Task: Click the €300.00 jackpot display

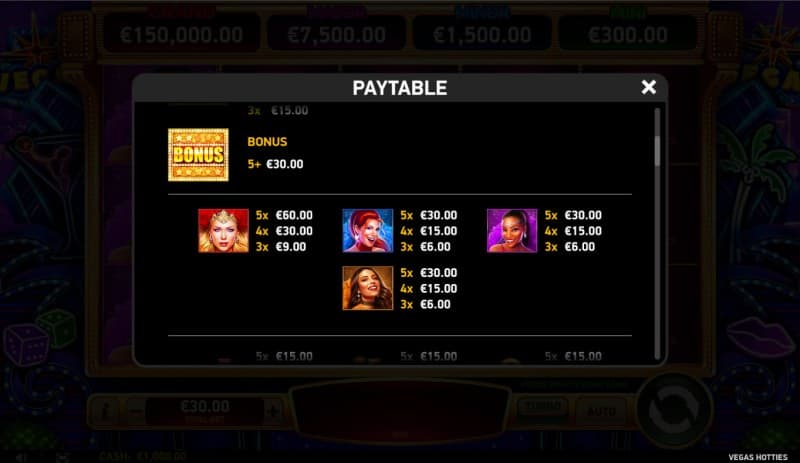Action: point(628,35)
